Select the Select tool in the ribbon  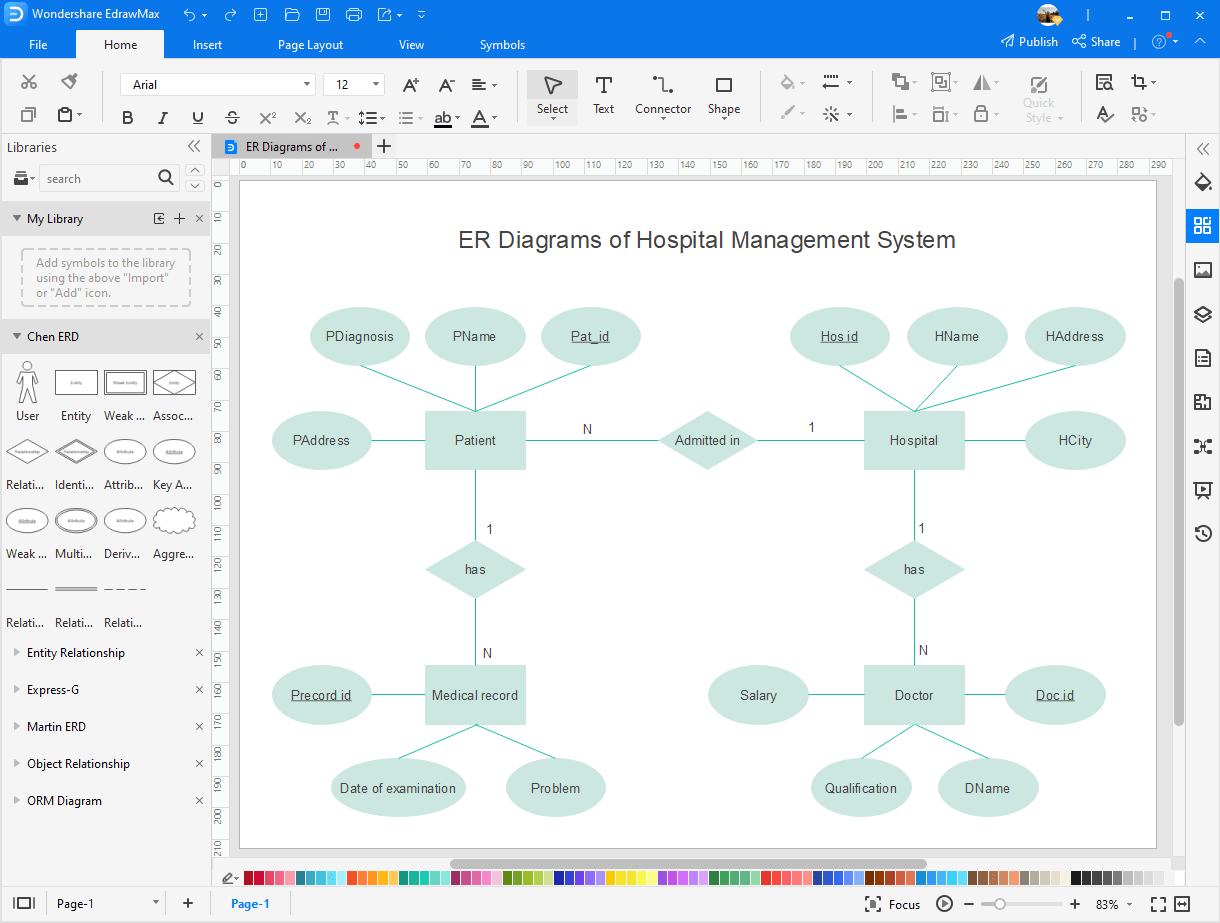coord(552,95)
